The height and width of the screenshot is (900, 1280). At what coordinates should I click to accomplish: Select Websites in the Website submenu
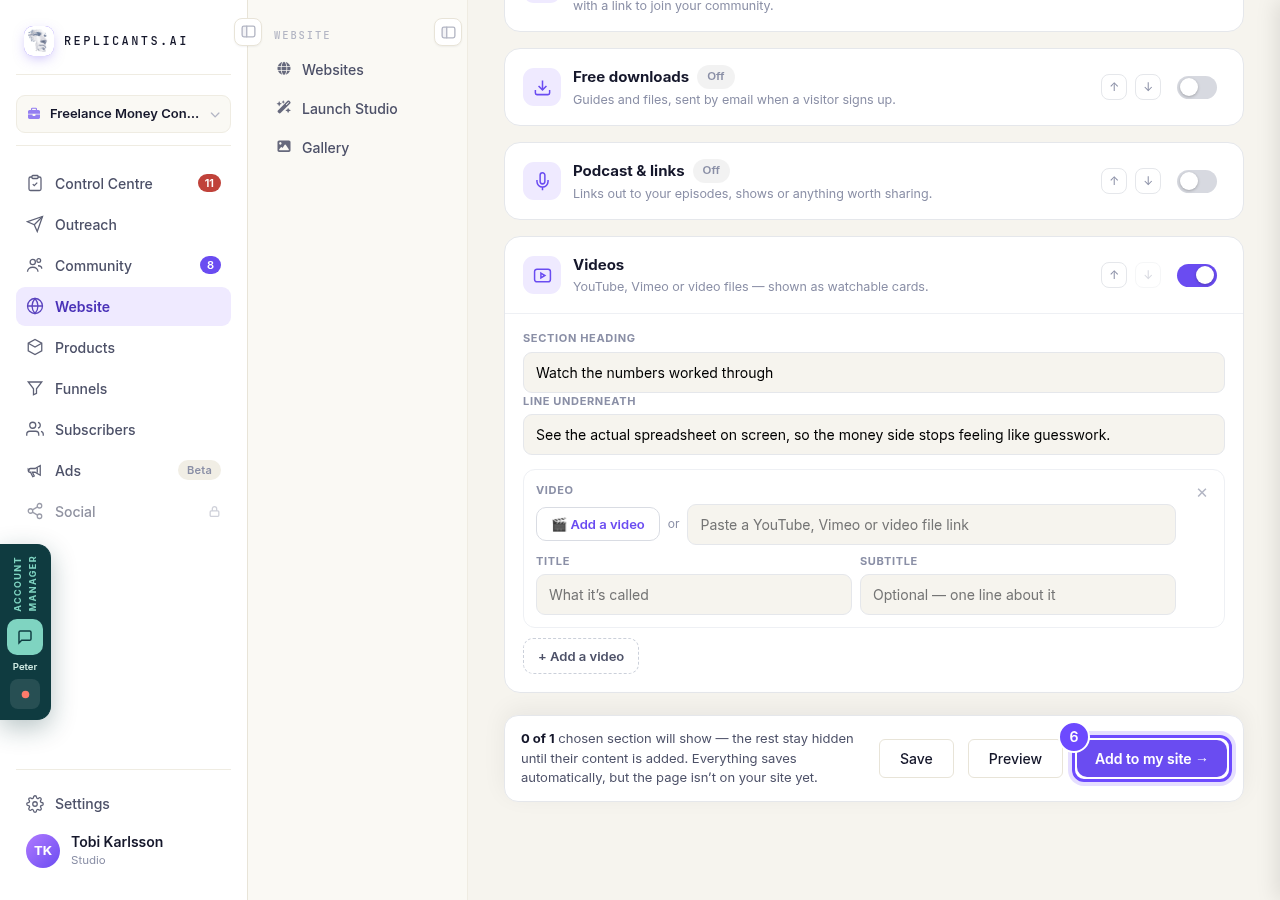click(x=357, y=70)
